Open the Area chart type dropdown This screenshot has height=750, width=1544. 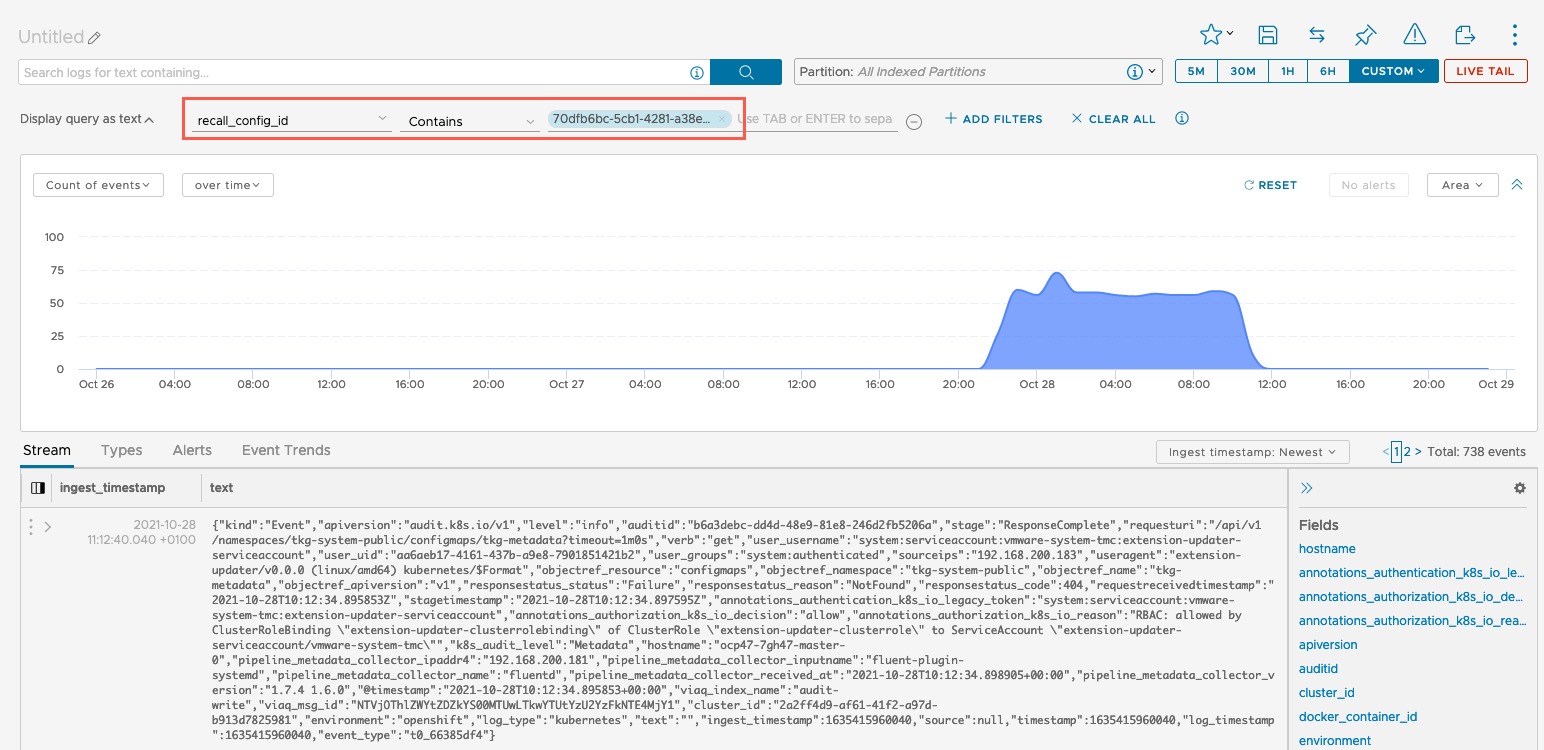[1463, 185]
